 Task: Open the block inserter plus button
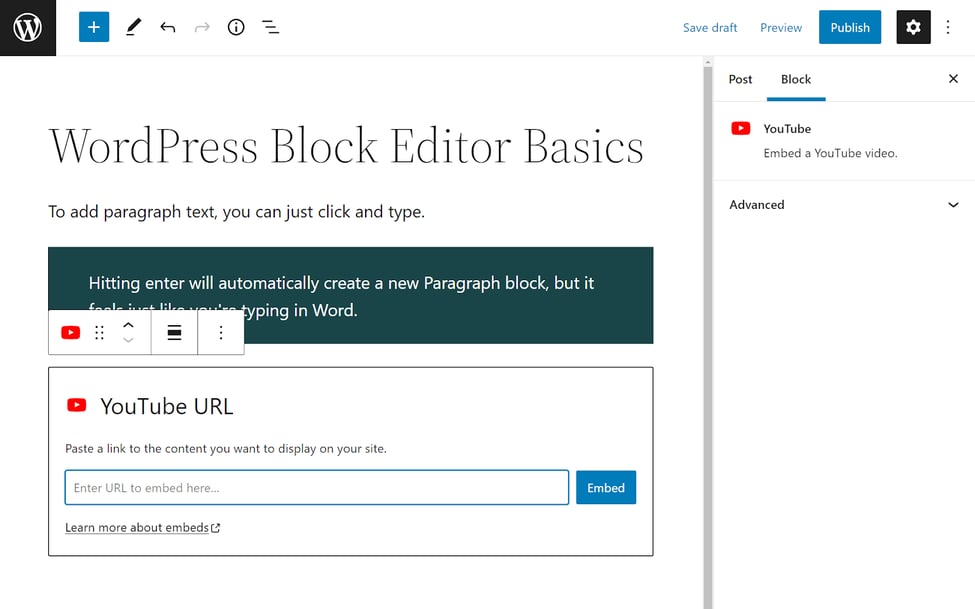(x=94, y=28)
